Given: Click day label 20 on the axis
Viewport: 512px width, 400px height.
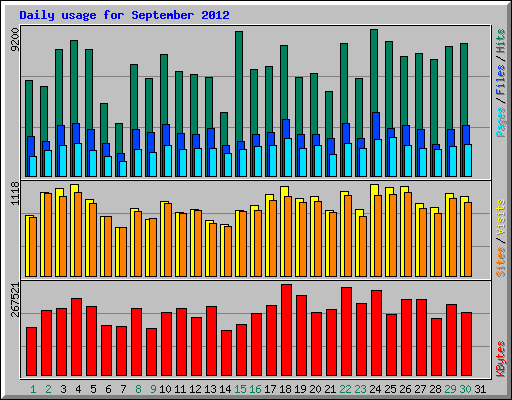Looking at the screenshot, I should [x=315, y=389].
